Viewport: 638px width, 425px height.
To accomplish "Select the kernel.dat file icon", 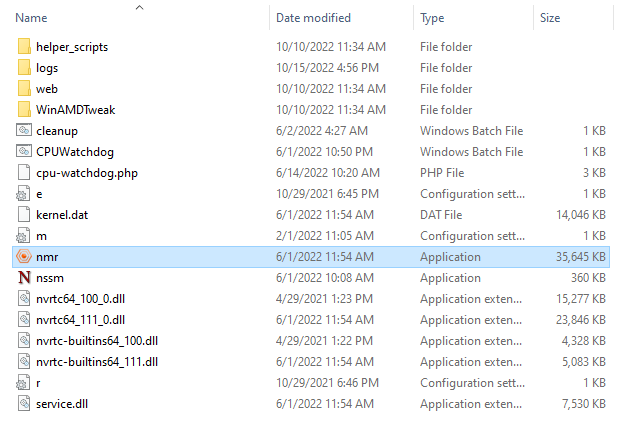I will (x=24, y=215).
